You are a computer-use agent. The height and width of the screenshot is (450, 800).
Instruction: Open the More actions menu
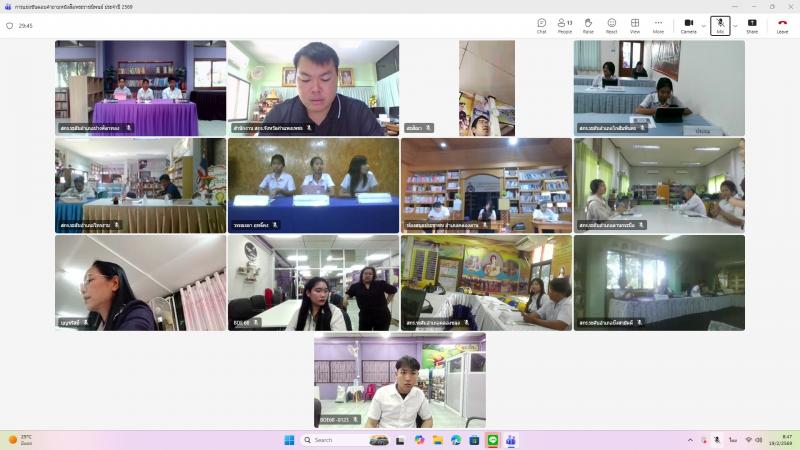[x=658, y=25]
